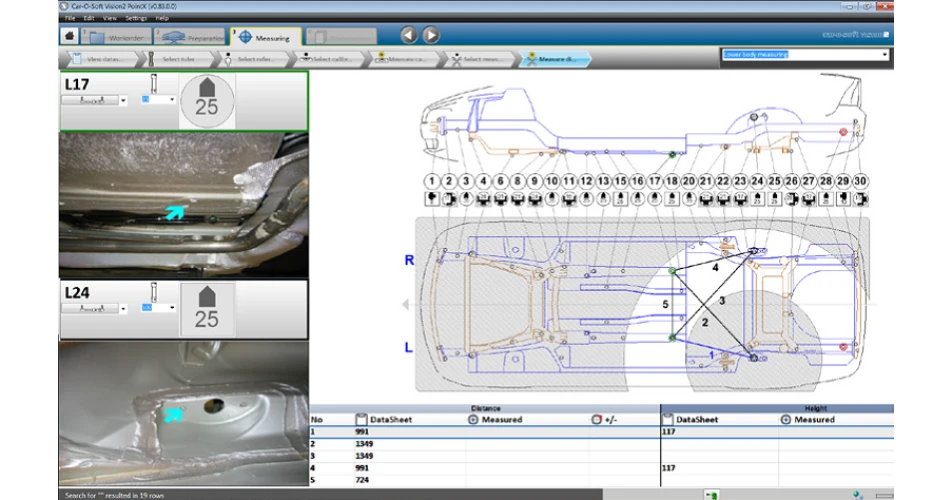Click the Measure ca... step button
This screenshot has height=500, width=952.
pos(403,59)
